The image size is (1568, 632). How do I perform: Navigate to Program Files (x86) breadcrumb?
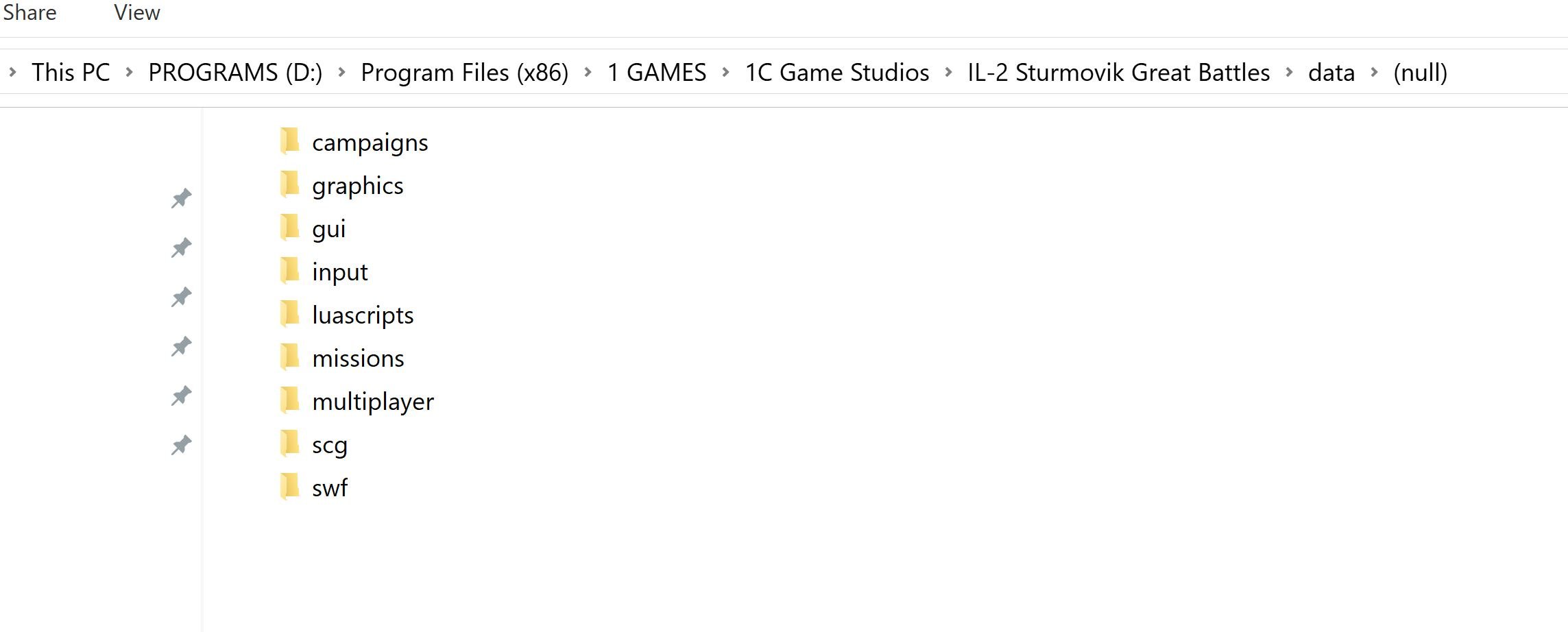pos(465,72)
